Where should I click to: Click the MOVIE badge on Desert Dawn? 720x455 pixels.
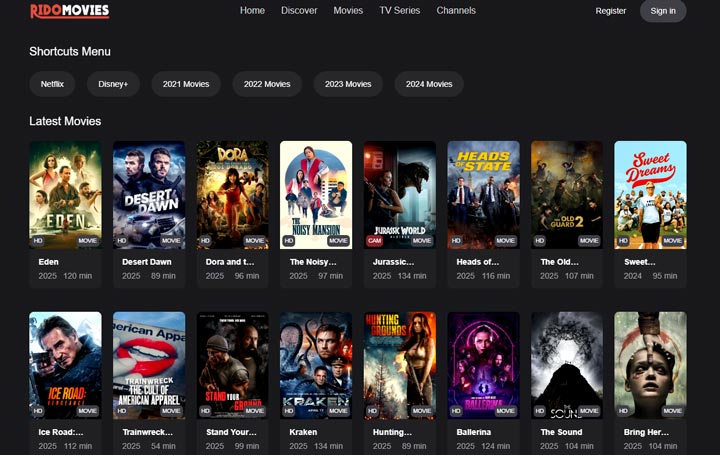[171, 241]
